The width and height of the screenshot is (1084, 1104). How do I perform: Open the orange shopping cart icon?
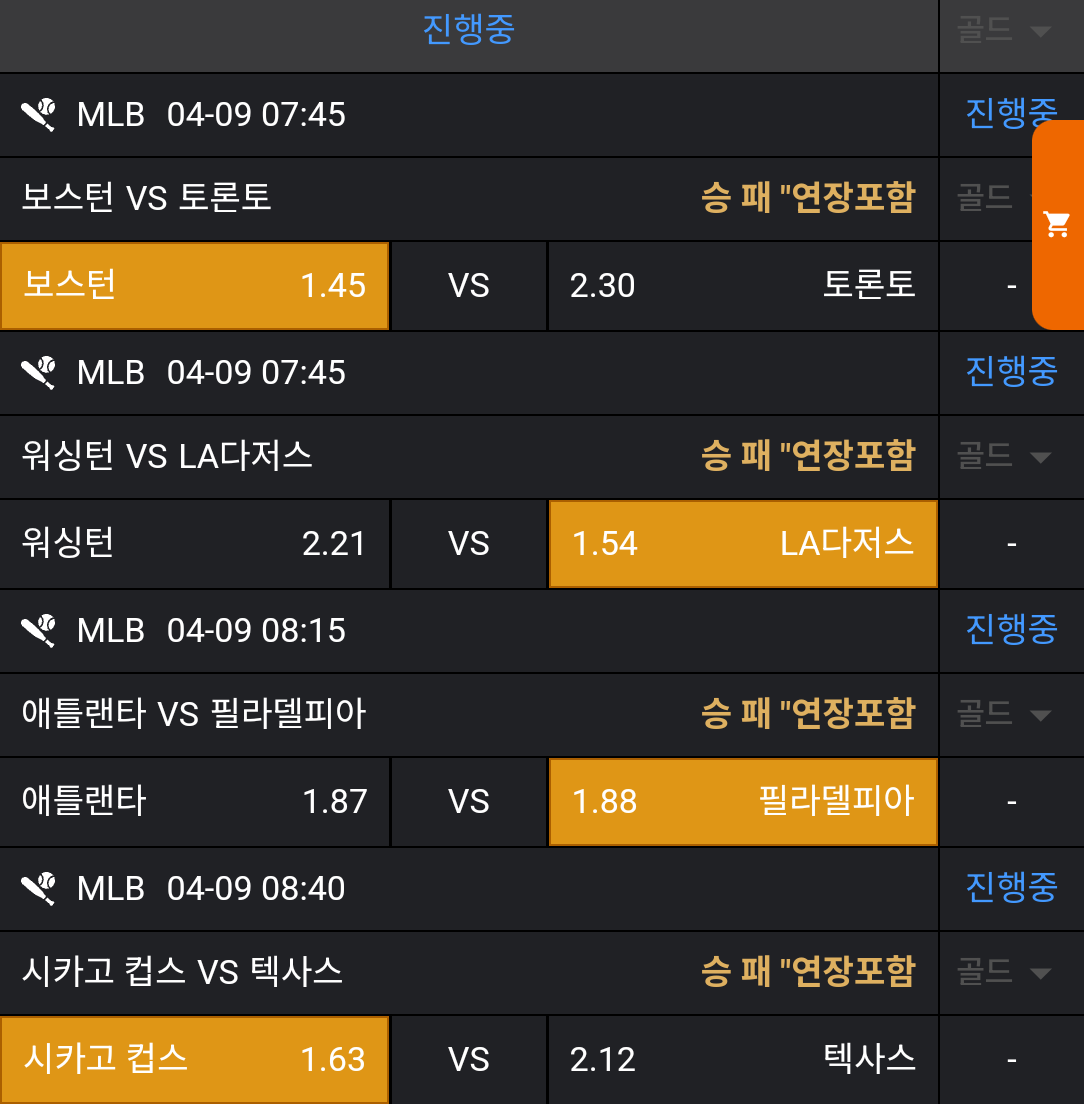pyautogui.click(x=1057, y=225)
